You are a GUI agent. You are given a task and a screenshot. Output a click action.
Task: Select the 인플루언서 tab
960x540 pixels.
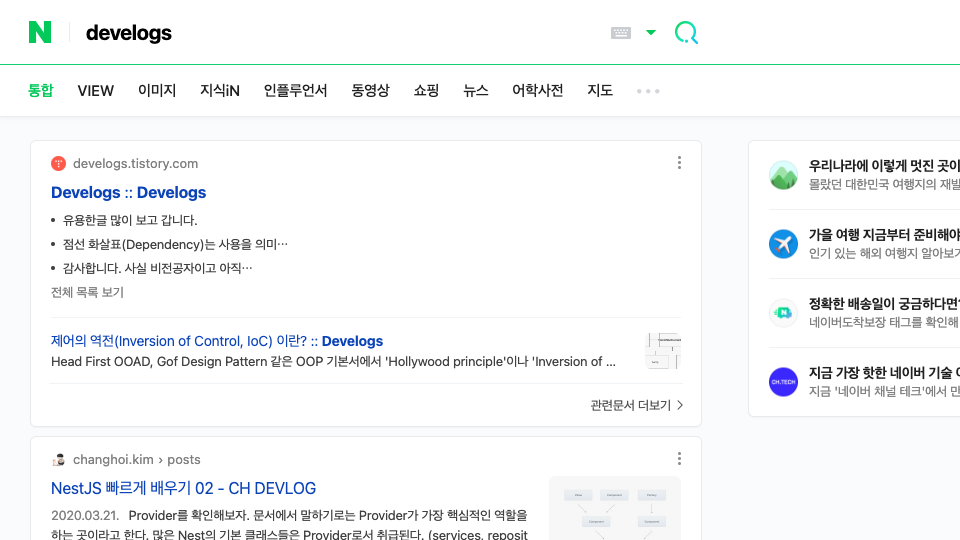(x=295, y=91)
